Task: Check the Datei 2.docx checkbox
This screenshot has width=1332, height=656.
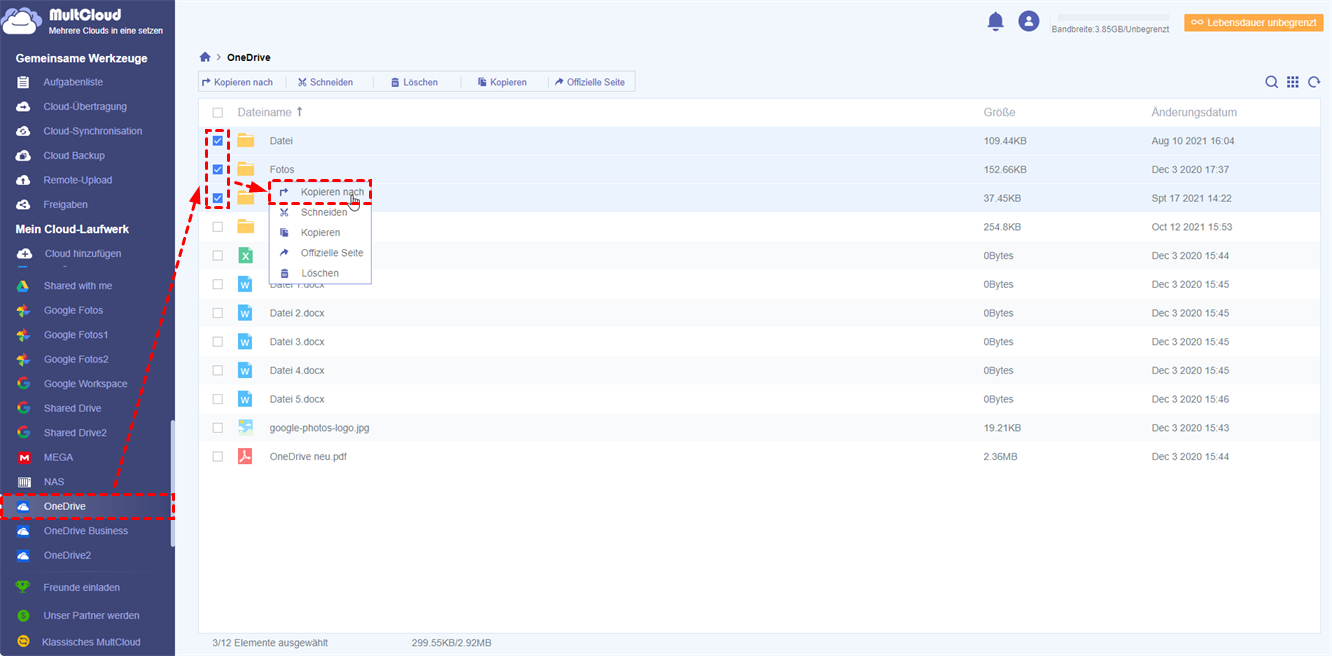Action: [x=218, y=313]
